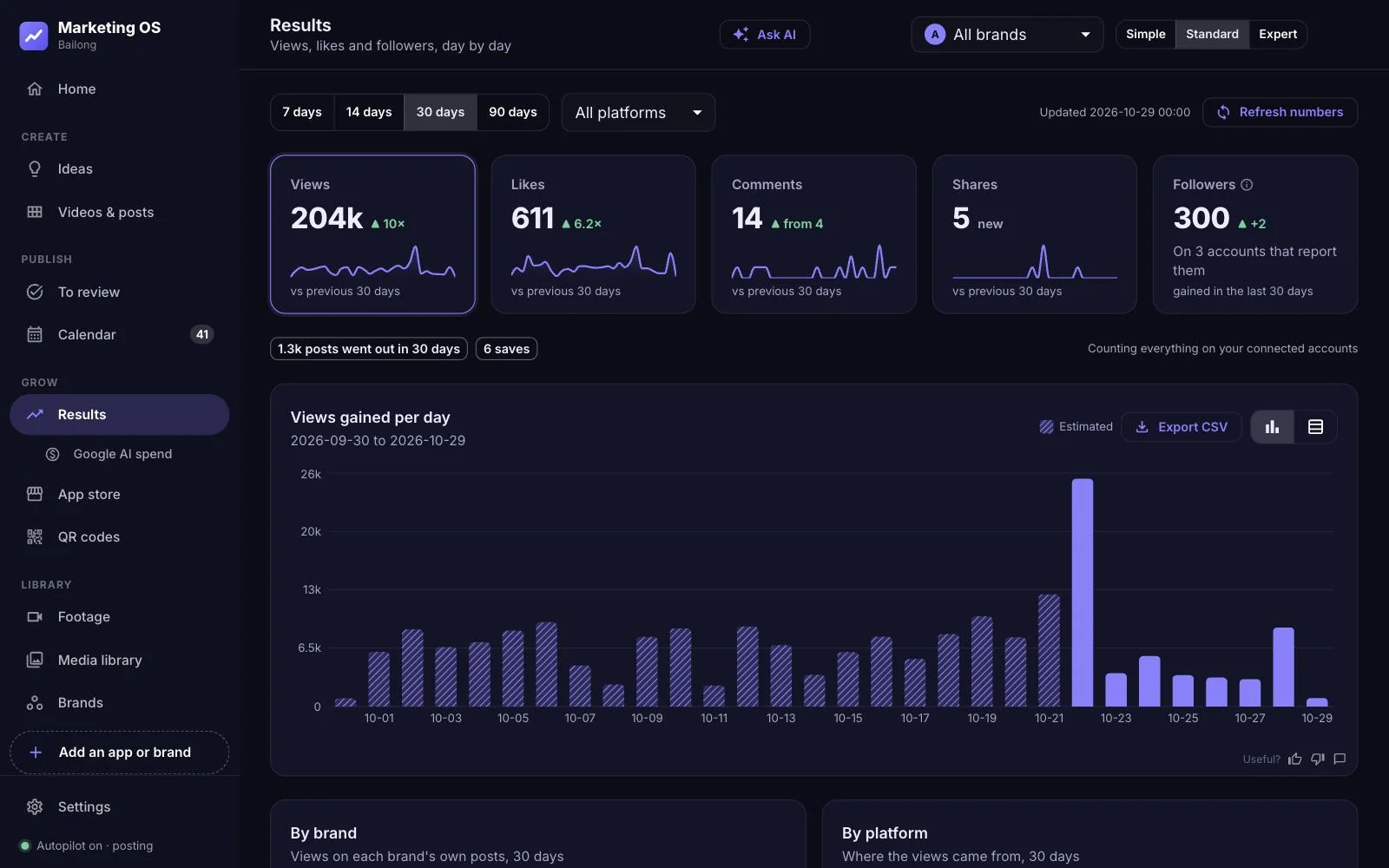Open Home from the sidebar
The width and height of the screenshot is (1389, 868).
pyautogui.click(x=120, y=89)
